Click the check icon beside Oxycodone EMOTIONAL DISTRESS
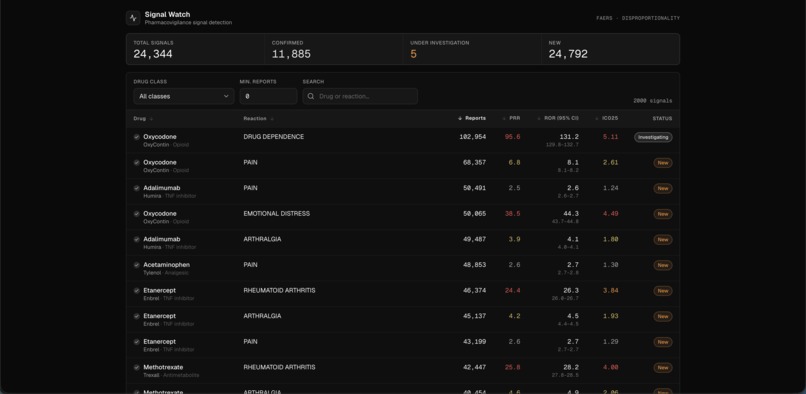The image size is (806, 394). (x=137, y=213)
